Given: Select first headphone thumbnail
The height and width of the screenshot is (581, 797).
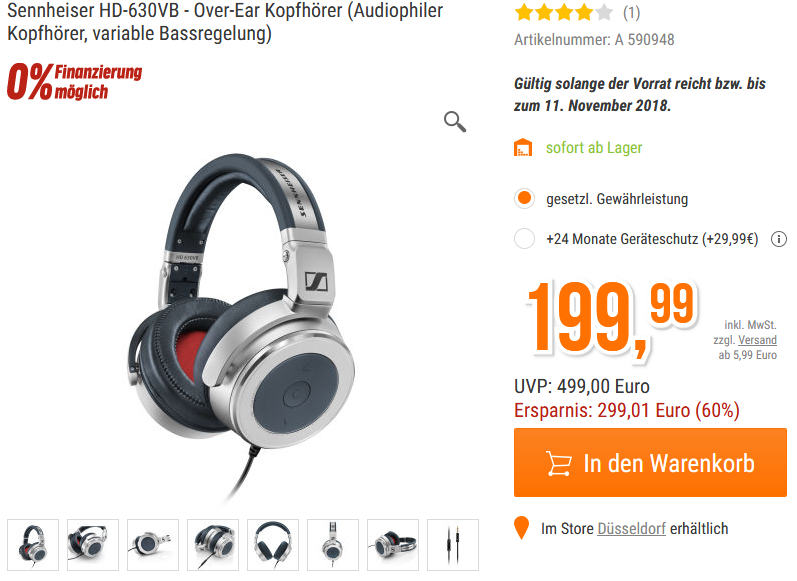Looking at the screenshot, I should pyautogui.click(x=33, y=545).
